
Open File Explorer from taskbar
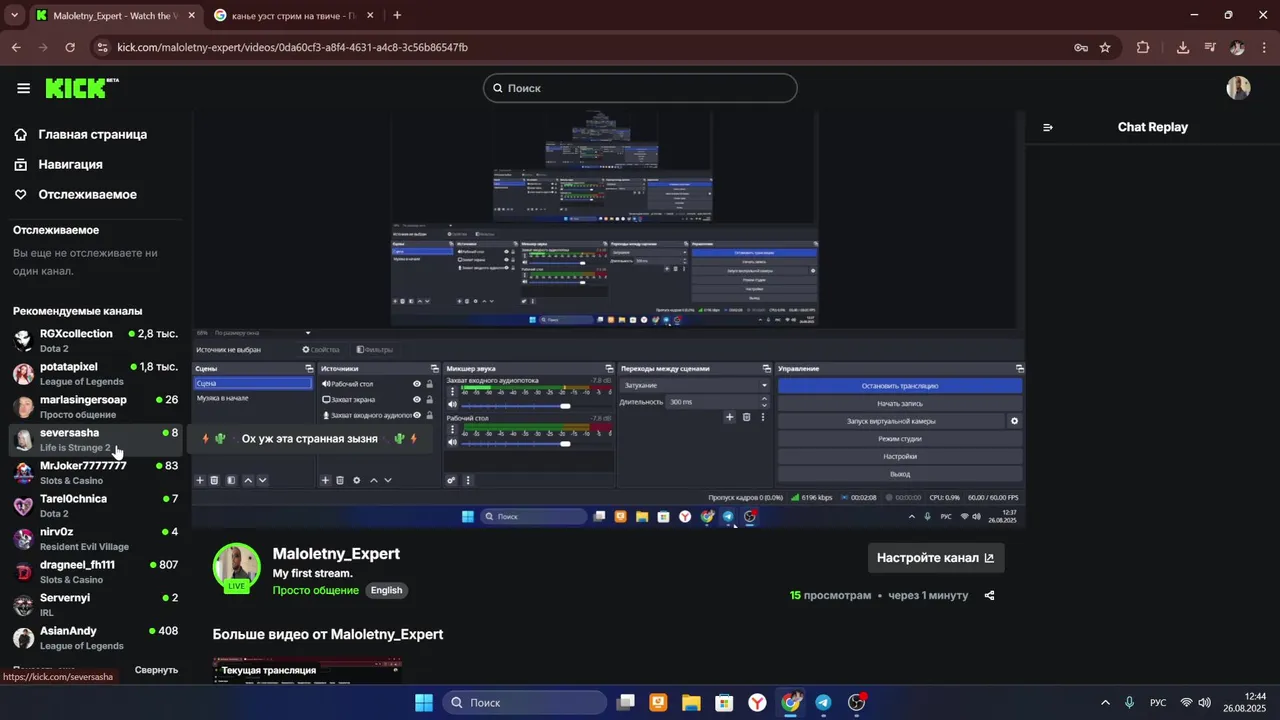pyautogui.click(x=691, y=703)
